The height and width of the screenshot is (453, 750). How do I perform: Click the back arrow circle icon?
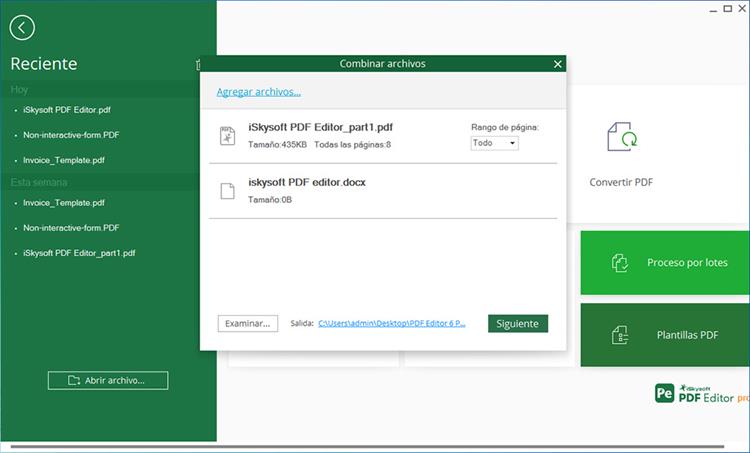coord(21,28)
